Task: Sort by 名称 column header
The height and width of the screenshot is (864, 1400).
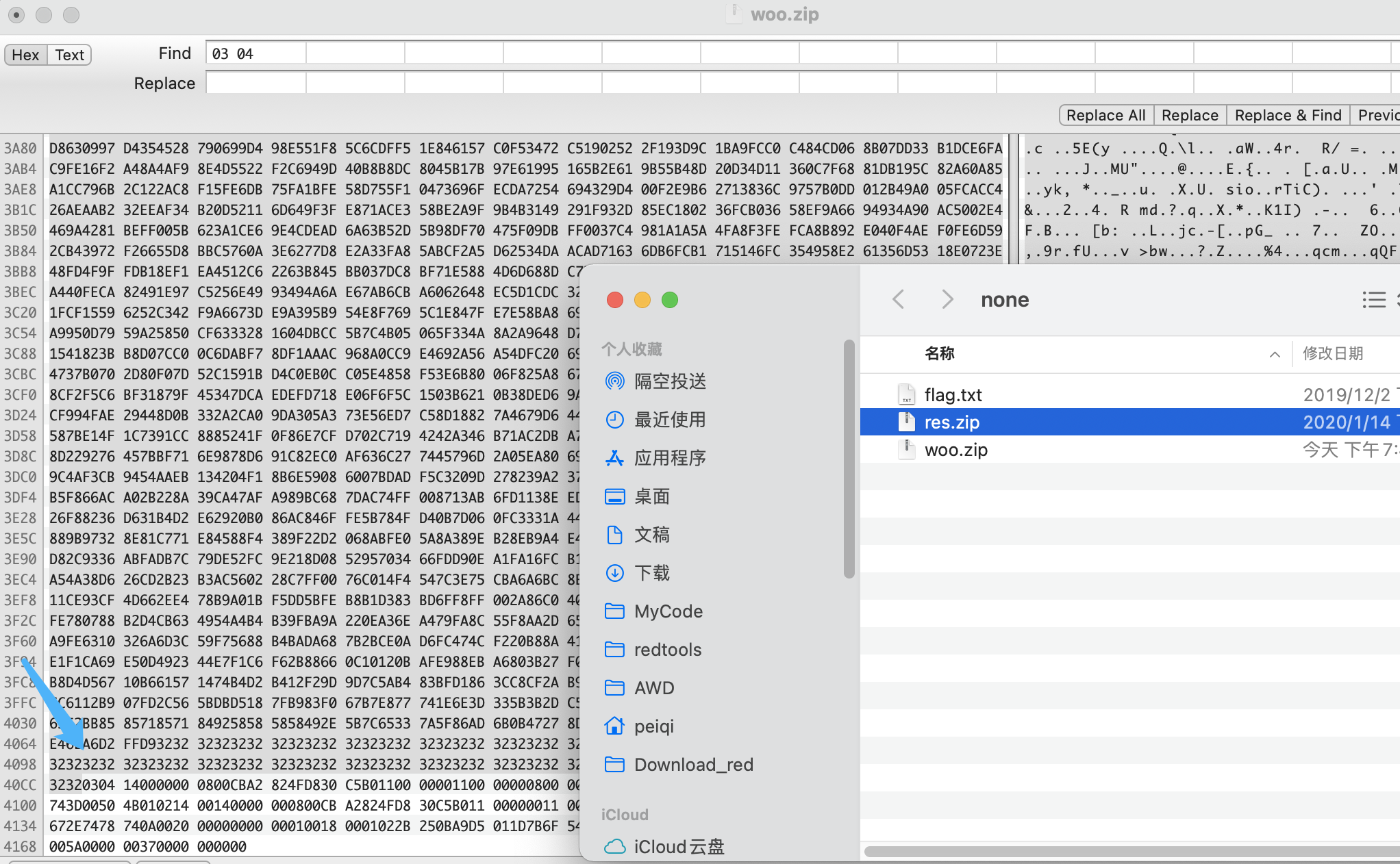Action: click(939, 353)
